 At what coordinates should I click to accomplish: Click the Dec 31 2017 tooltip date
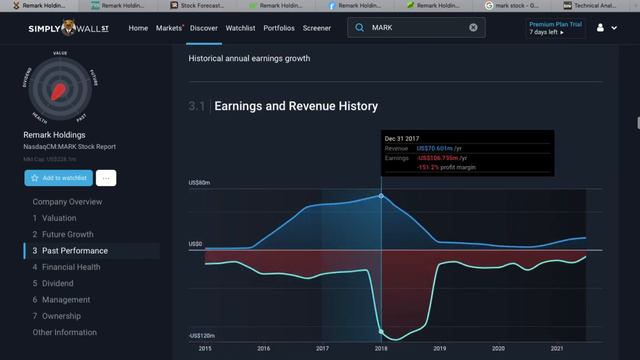click(x=402, y=139)
